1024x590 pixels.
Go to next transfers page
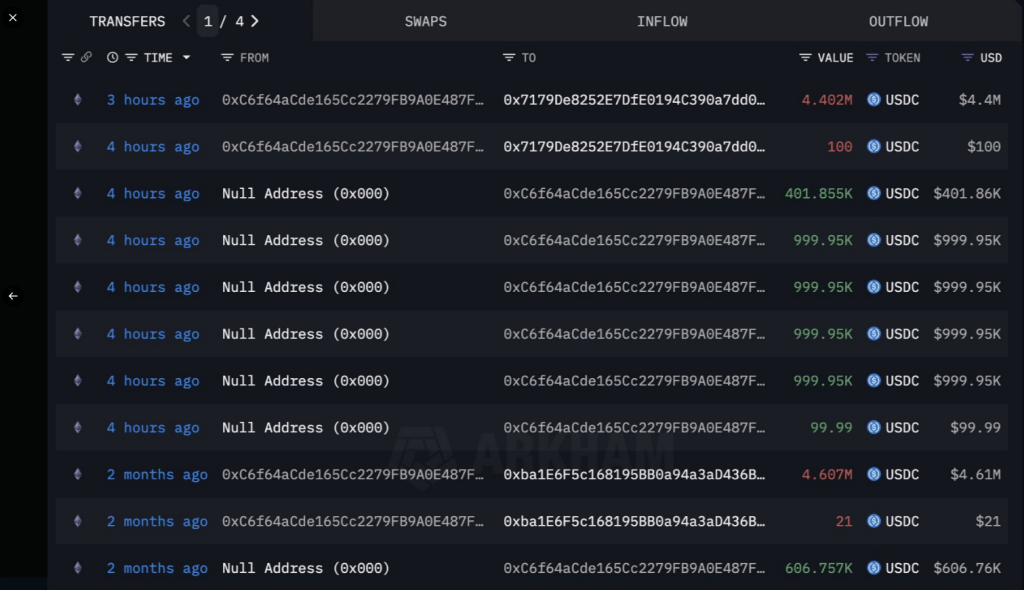click(255, 21)
